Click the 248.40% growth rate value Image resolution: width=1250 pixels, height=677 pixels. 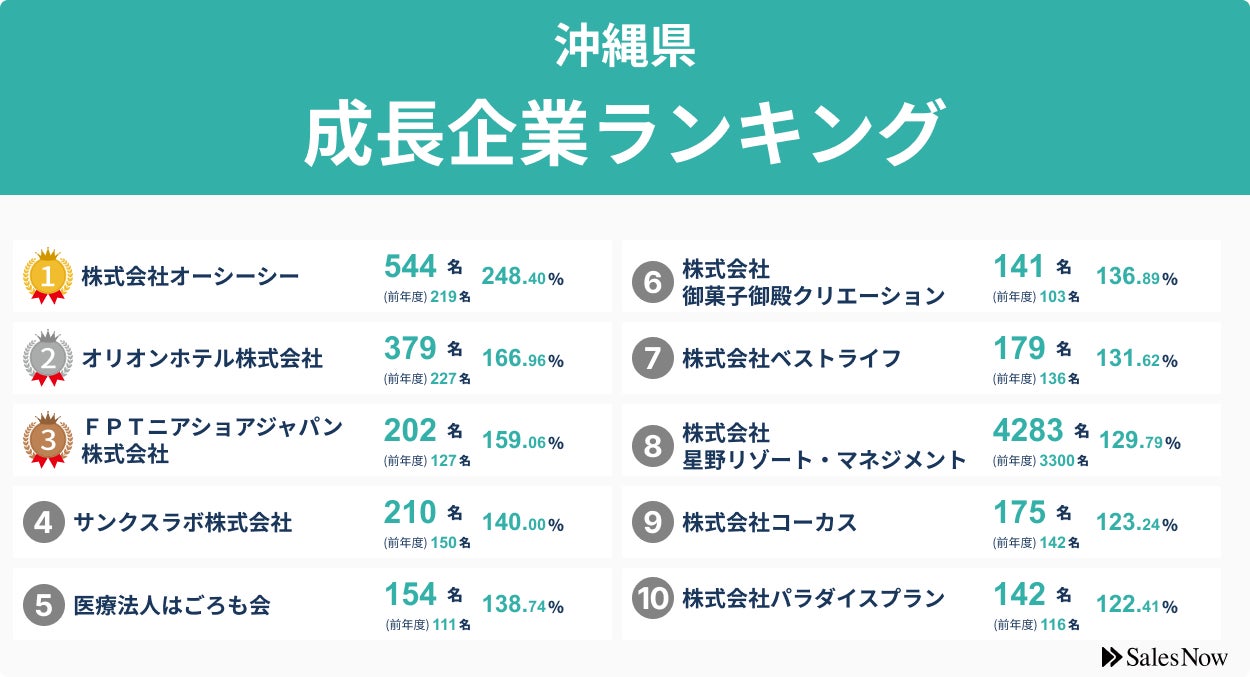click(522, 277)
